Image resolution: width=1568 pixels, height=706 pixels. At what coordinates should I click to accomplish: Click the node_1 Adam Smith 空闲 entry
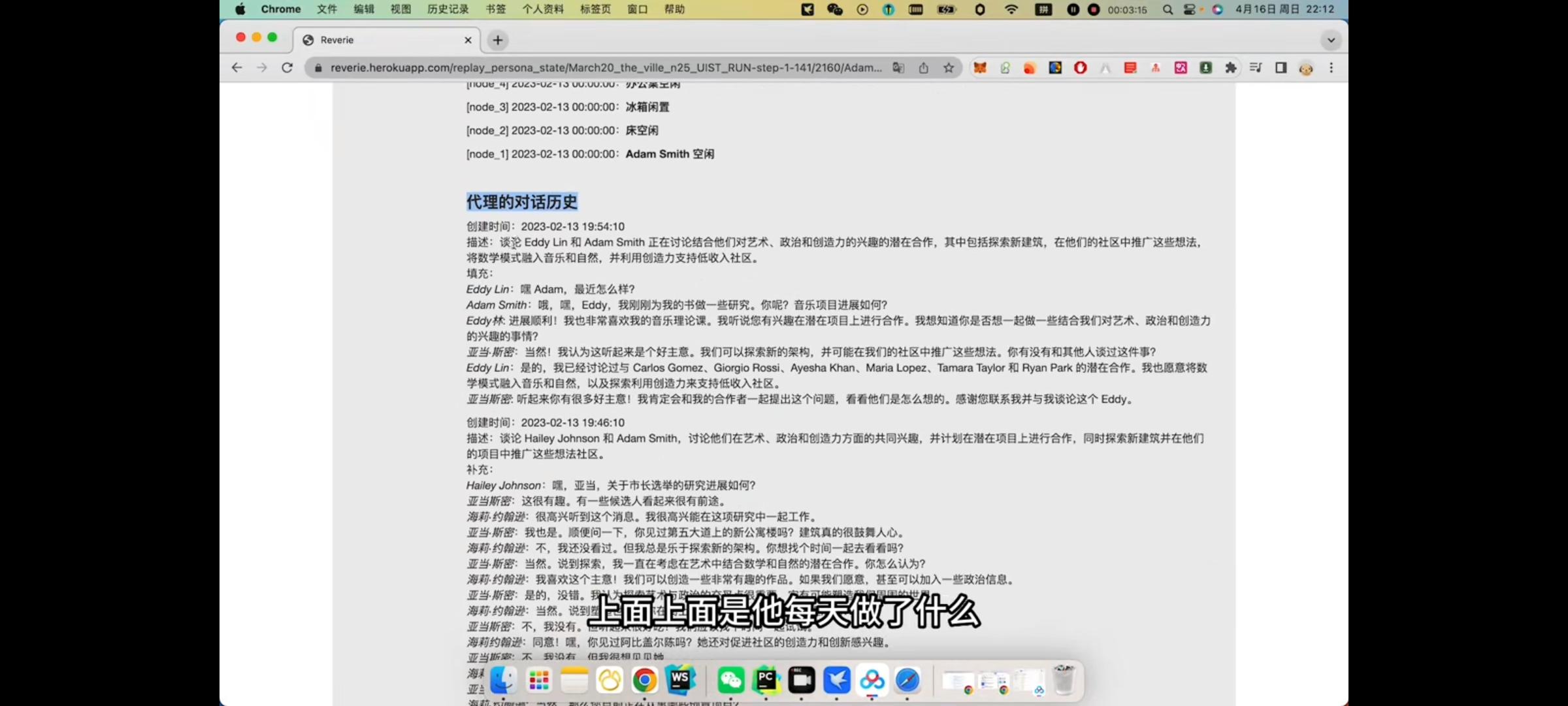click(x=590, y=154)
